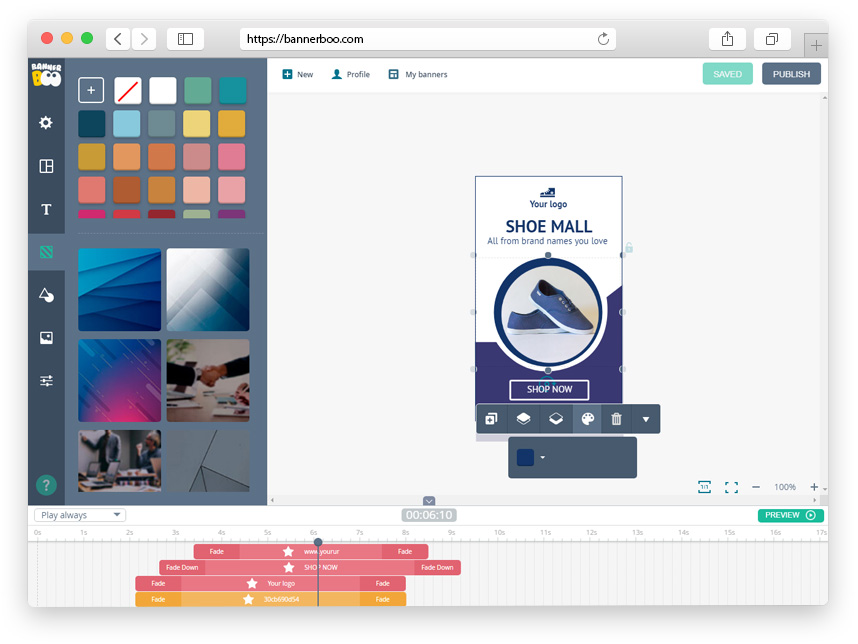Toggle the lock icon beside the banner
This screenshot has width=858, height=644.
click(x=629, y=247)
